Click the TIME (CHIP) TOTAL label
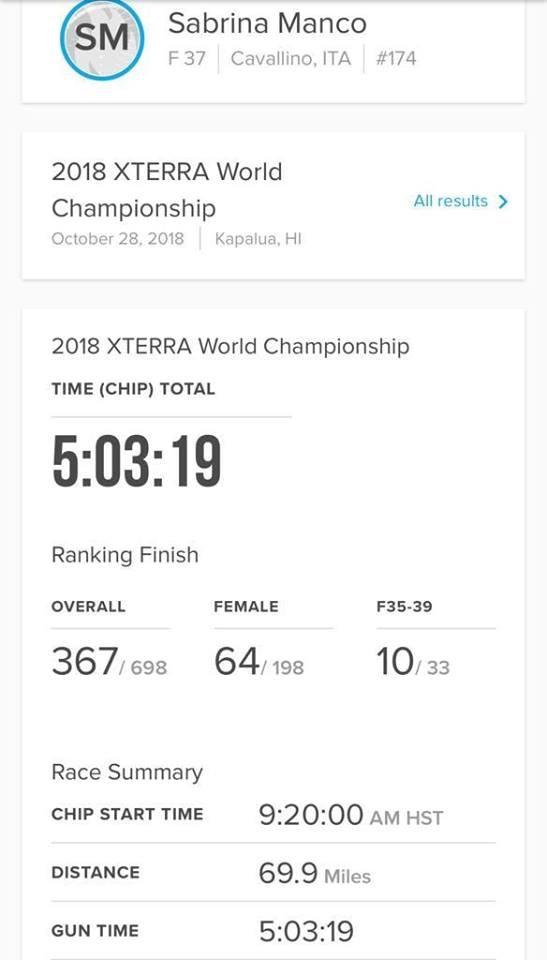 tap(133, 389)
